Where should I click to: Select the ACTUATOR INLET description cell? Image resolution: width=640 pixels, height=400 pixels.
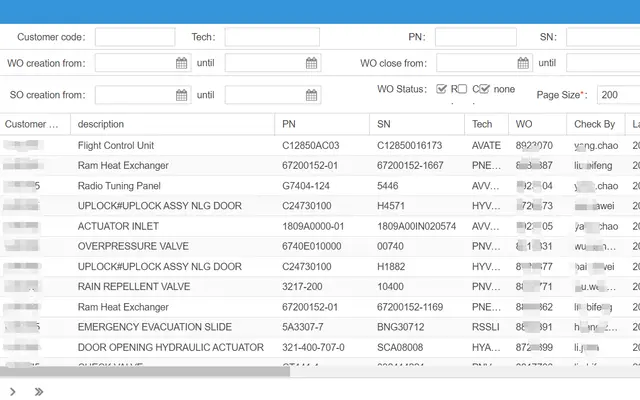point(173,227)
